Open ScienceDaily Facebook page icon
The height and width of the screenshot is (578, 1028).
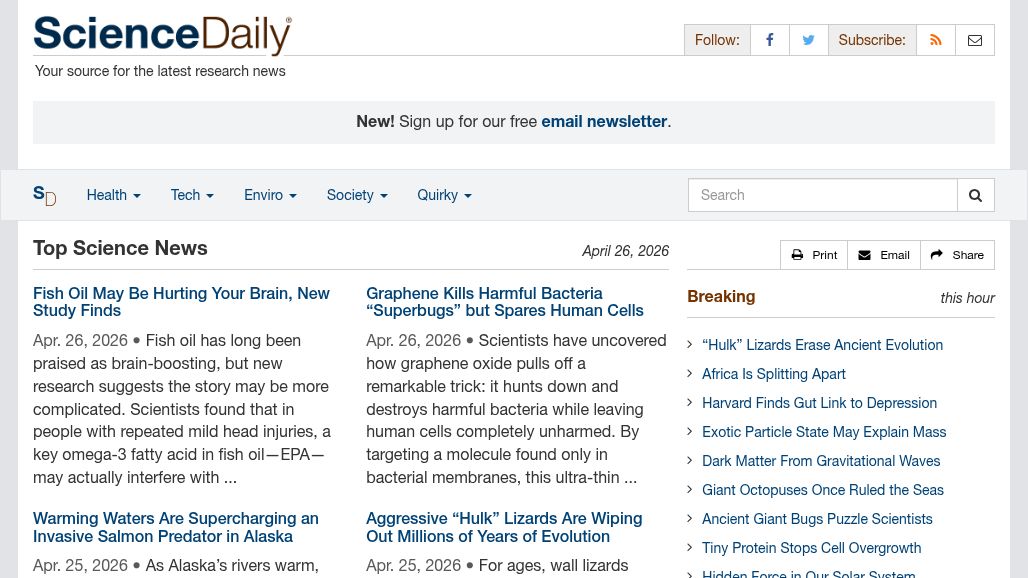(769, 40)
